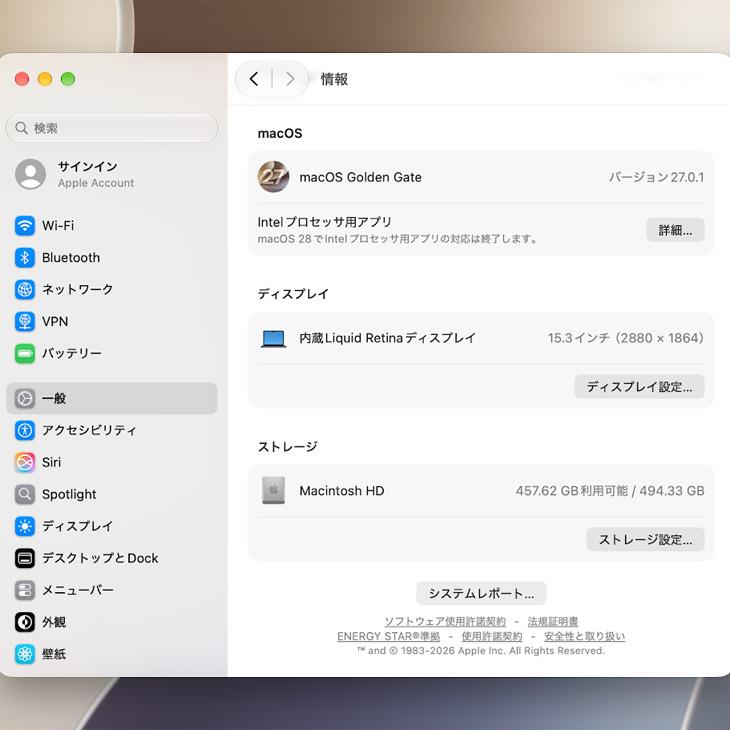Viewport: 730px width, 730px height.
Task: Select Spotlight label in sidebar
Action: click(x=69, y=494)
